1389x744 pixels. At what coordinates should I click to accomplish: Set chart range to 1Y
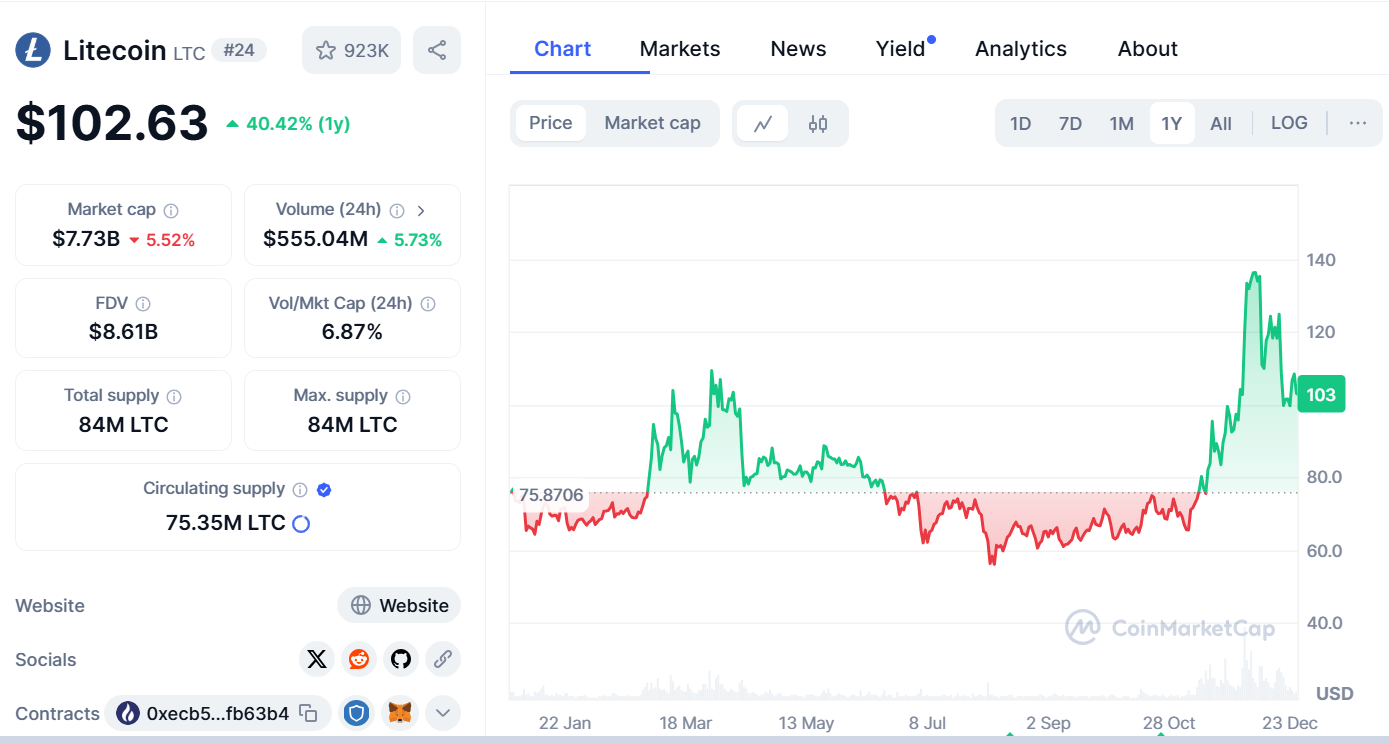point(1172,124)
